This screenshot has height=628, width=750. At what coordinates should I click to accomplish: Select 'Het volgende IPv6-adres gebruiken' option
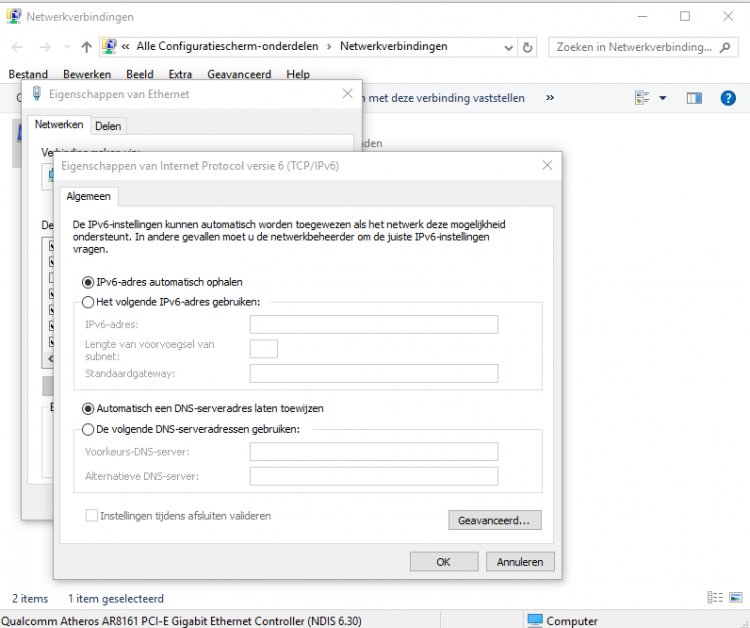tap(89, 301)
